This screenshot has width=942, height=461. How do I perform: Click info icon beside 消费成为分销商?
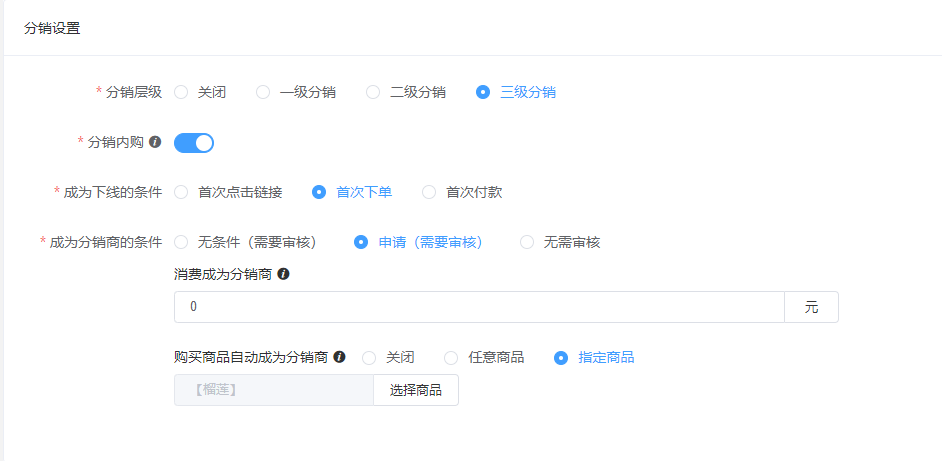point(283,273)
